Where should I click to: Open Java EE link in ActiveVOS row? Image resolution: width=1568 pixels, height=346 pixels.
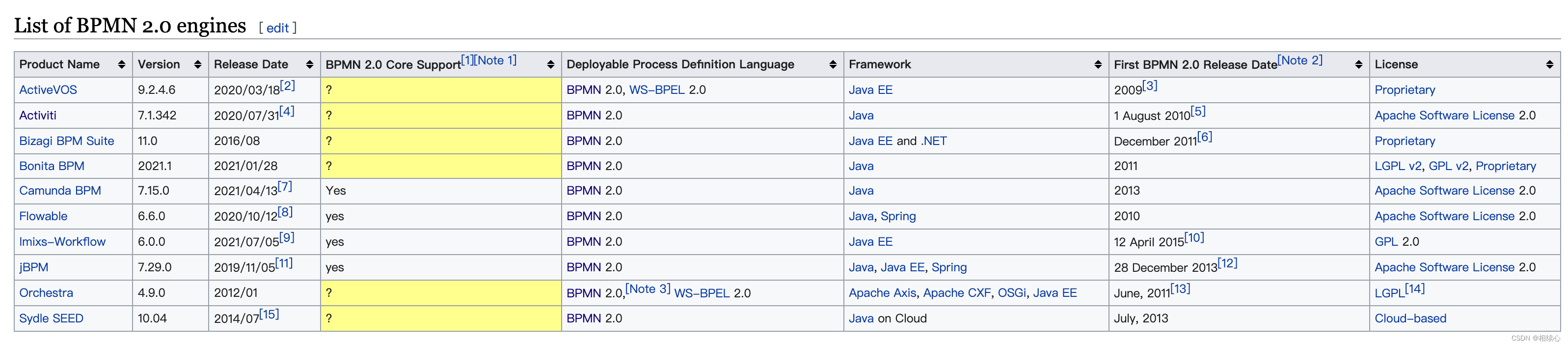point(870,90)
